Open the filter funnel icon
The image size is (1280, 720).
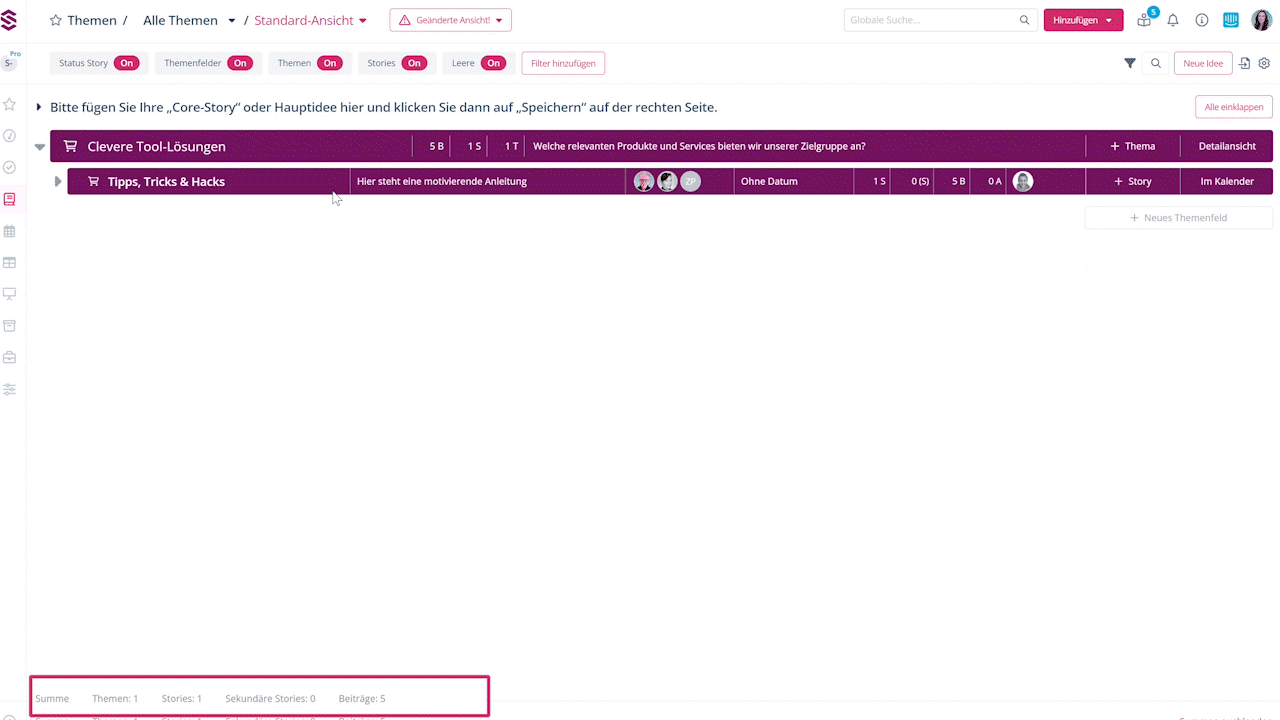tap(1130, 63)
